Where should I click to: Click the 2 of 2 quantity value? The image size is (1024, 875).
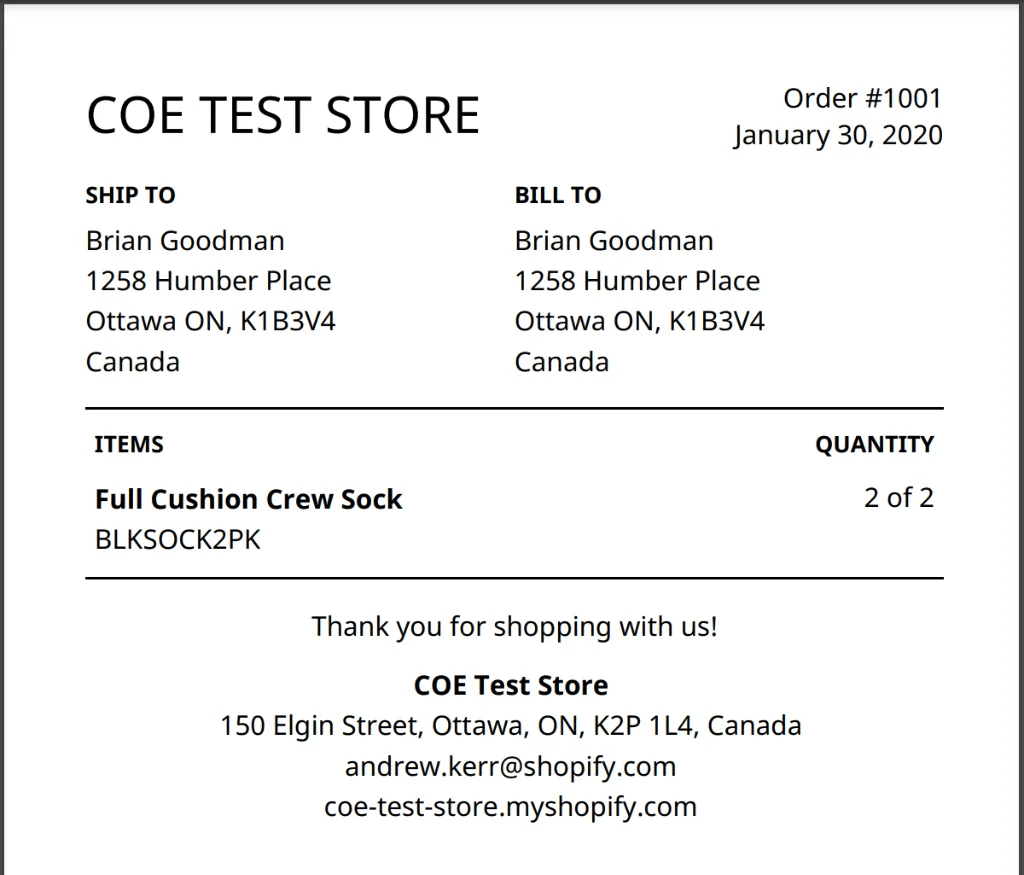click(898, 498)
